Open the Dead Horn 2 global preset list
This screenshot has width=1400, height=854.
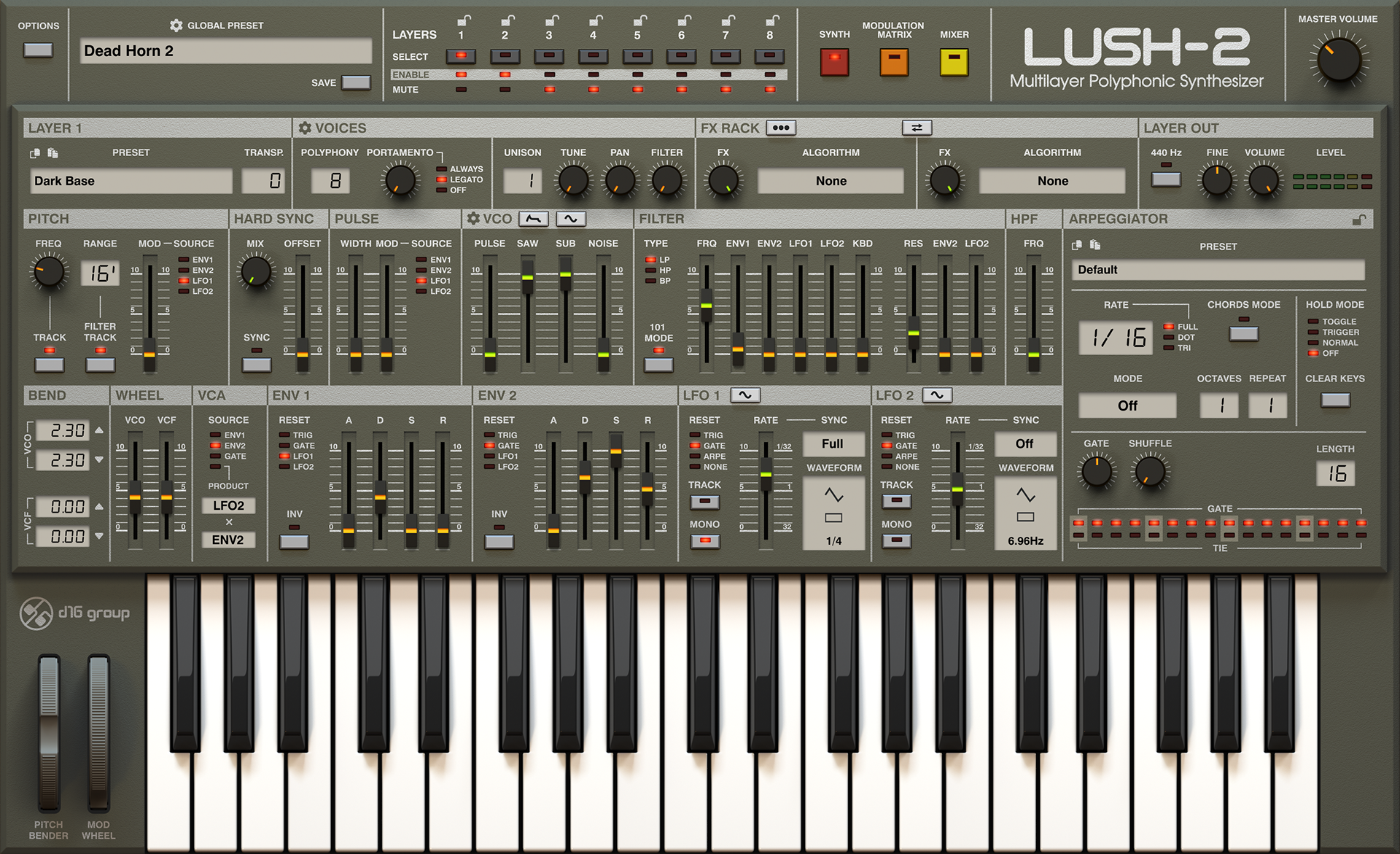(226, 51)
